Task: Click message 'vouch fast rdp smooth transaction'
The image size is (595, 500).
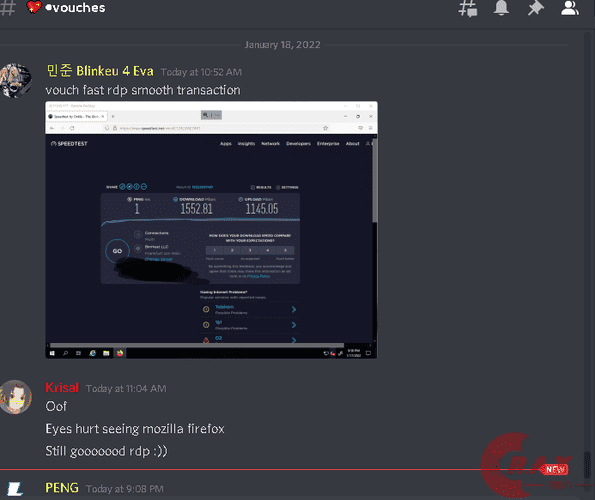Action: 143,90
